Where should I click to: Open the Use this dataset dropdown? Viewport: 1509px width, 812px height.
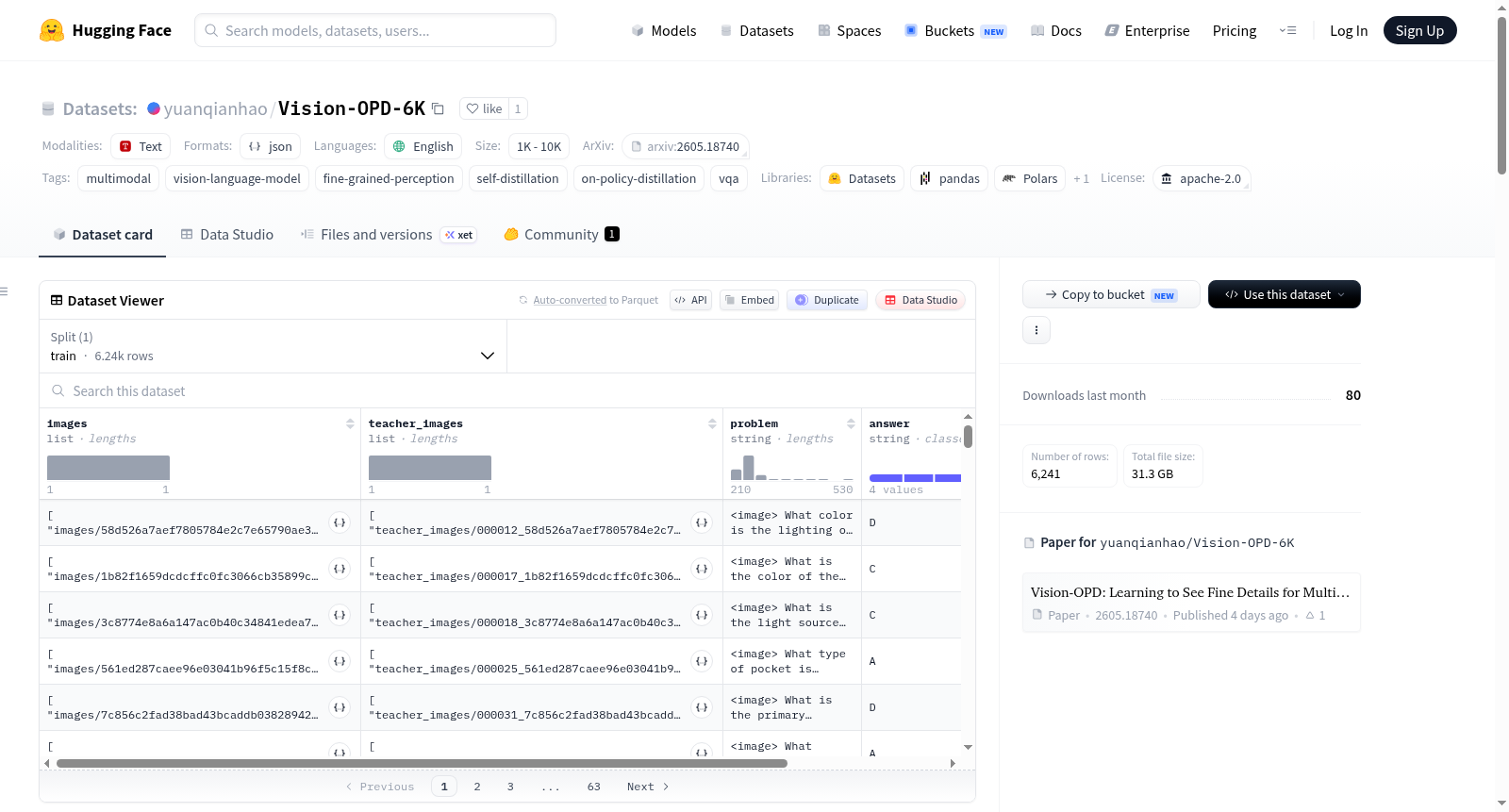coord(1285,294)
